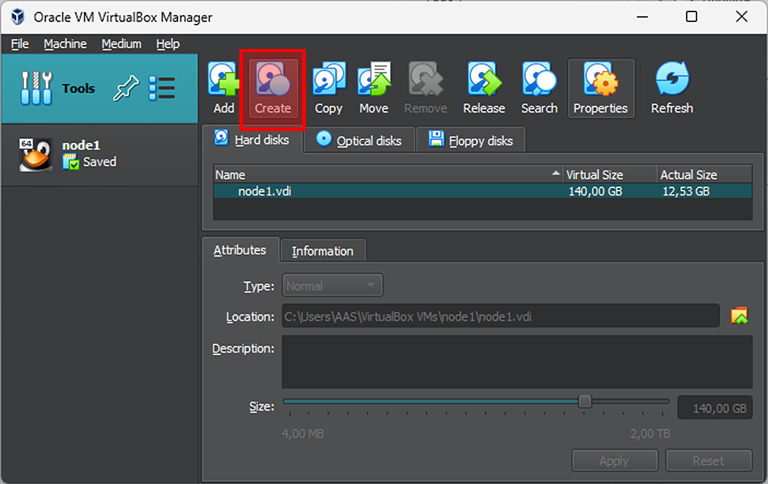Switch to the Attributes tab
The height and width of the screenshot is (484, 768).
point(240,250)
